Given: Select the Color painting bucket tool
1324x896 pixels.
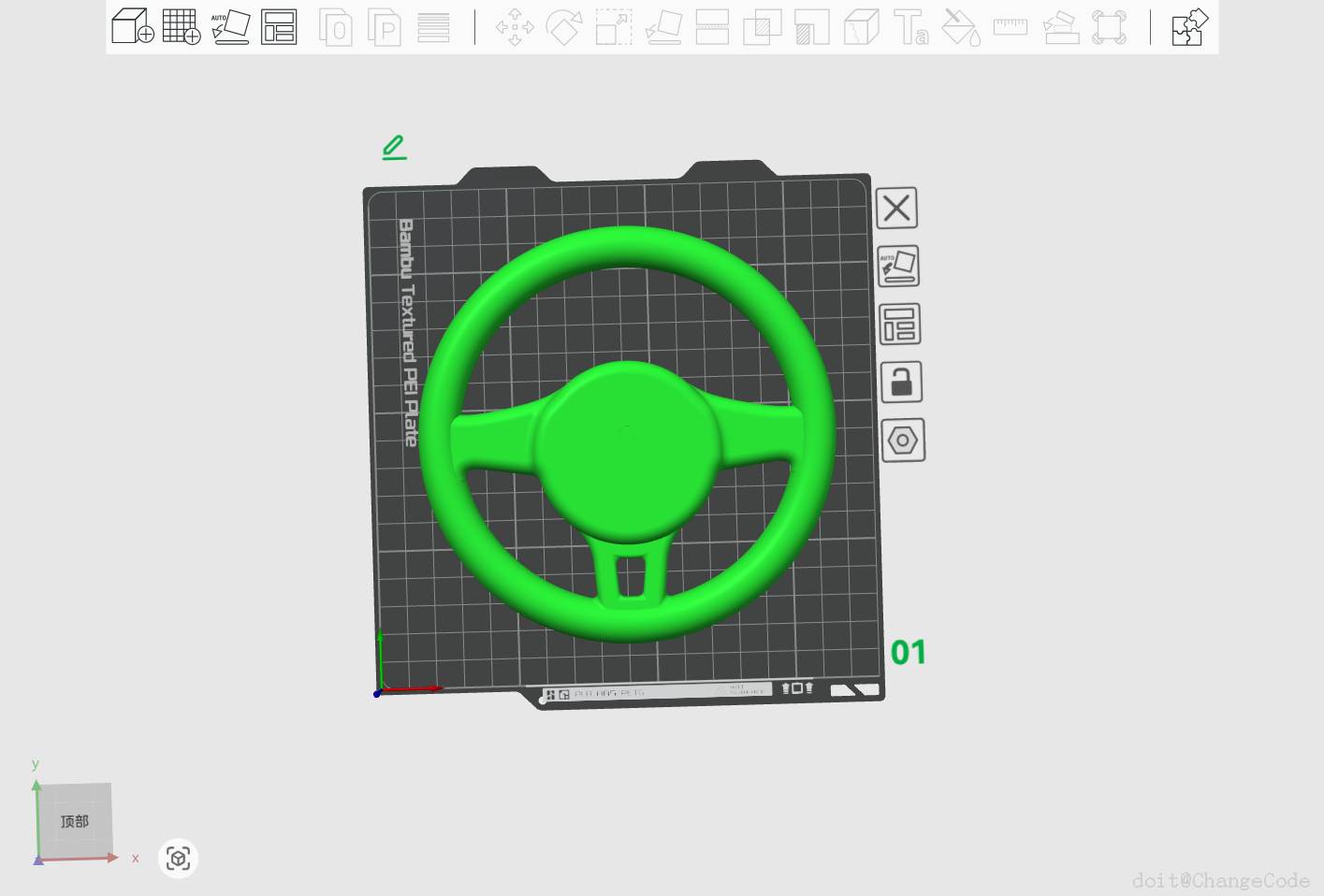Looking at the screenshot, I should point(960,27).
